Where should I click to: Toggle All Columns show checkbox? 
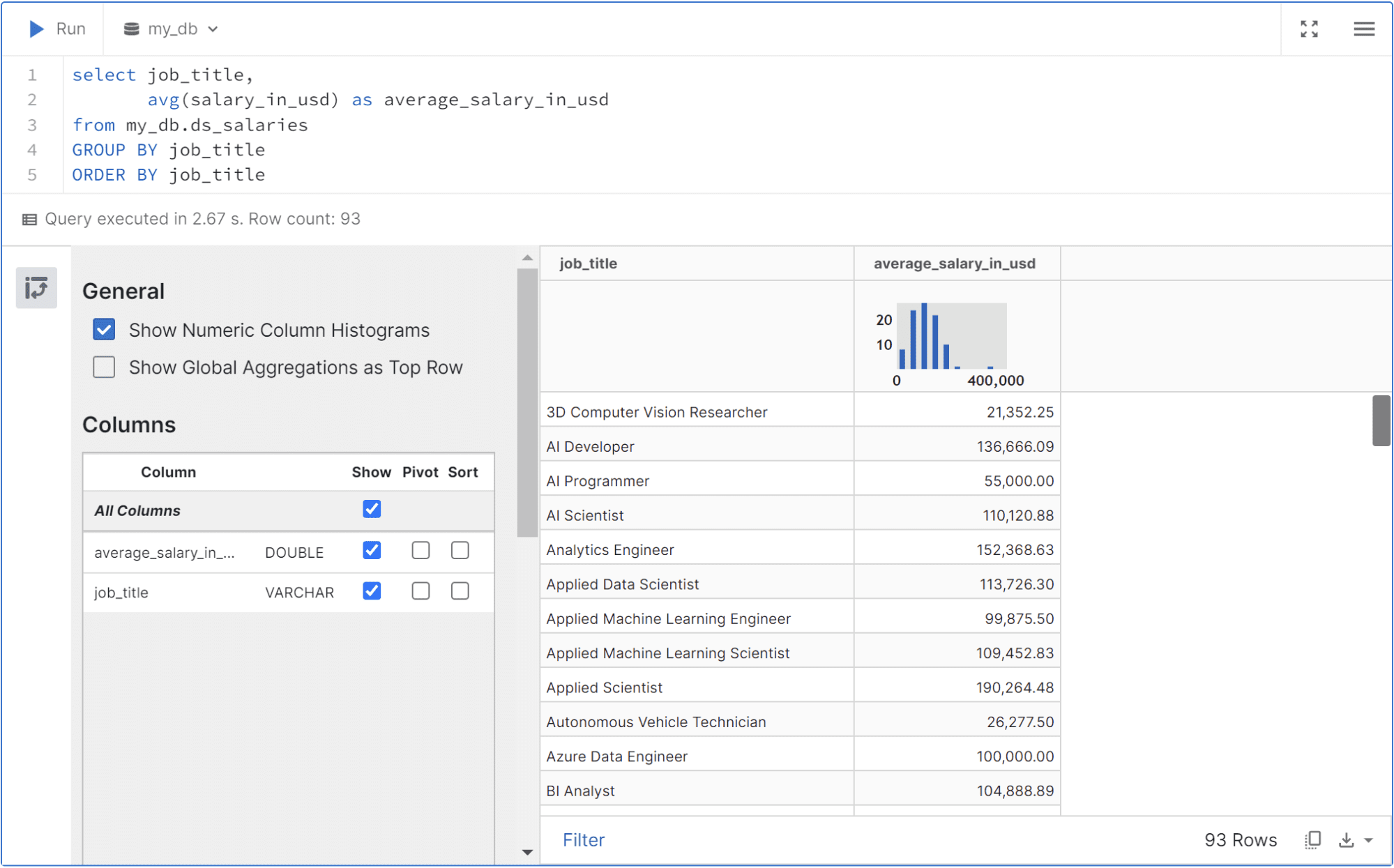coord(372,510)
